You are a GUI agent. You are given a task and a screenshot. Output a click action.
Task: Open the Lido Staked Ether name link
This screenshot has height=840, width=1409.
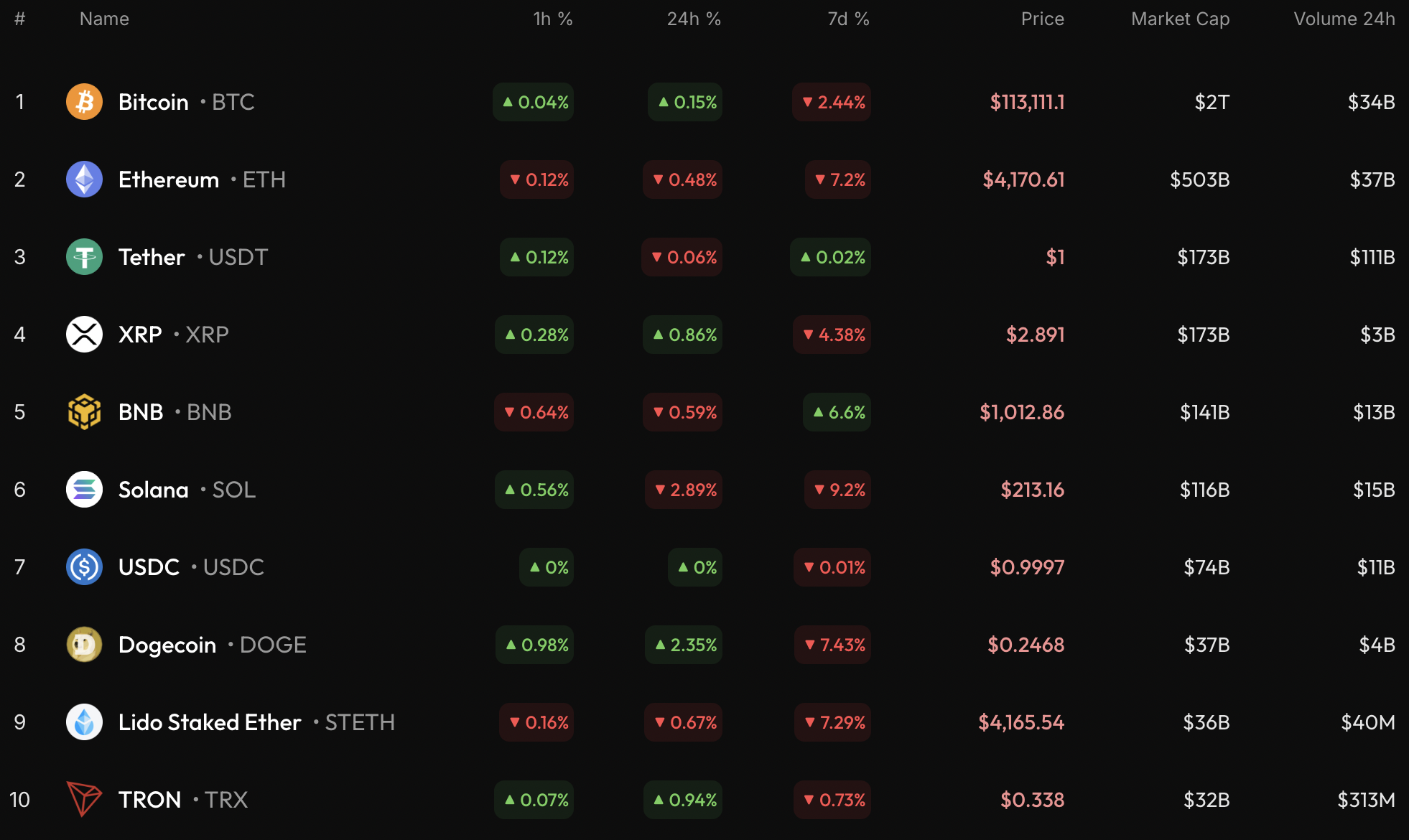tap(210, 722)
